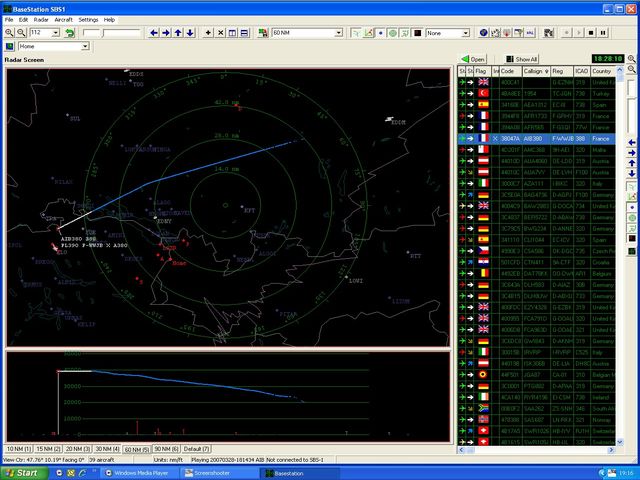
Task: Open the 60 NM range dropdown
Action: [338, 33]
